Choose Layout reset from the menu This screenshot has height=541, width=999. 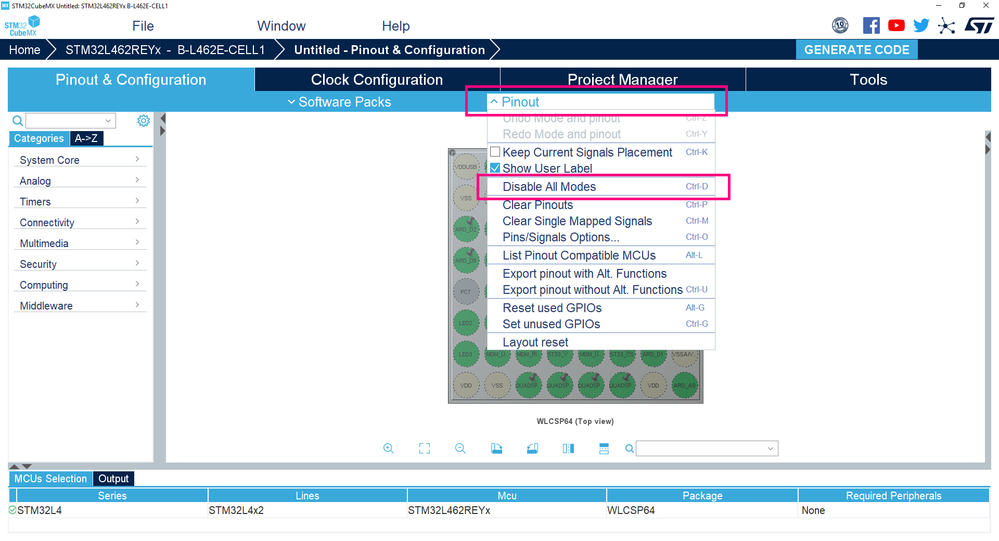600,342
